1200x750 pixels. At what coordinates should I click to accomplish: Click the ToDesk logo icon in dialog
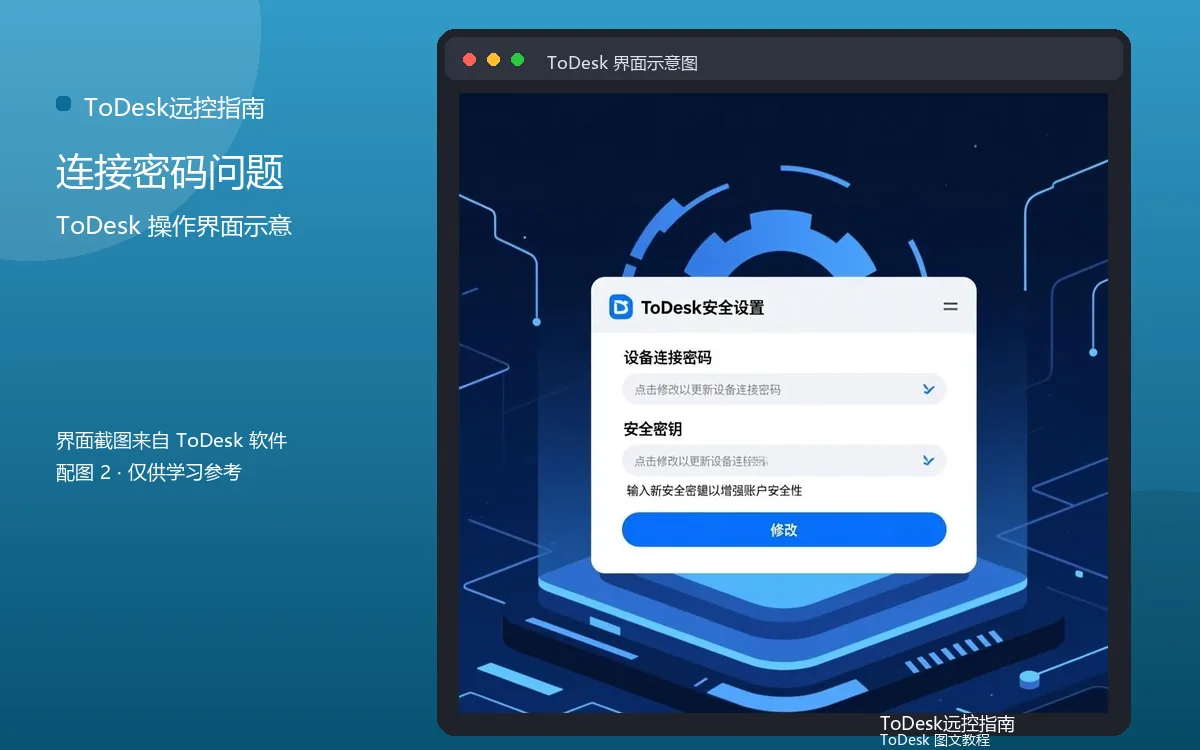click(621, 307)
